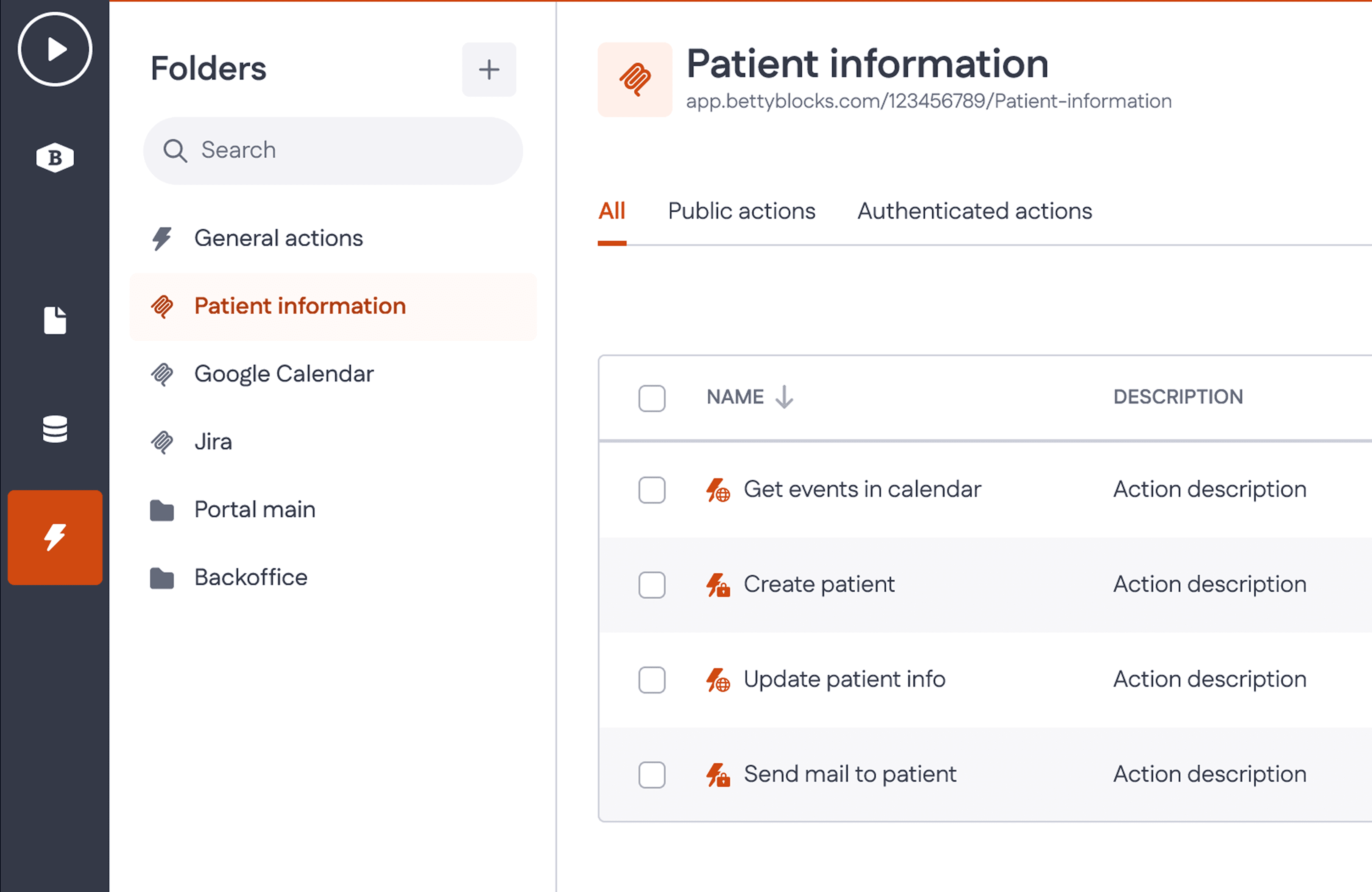Screen dimensions: 1372x892
Task: Check the Send mail to patient checkbox
Action: tap(651, 775)
